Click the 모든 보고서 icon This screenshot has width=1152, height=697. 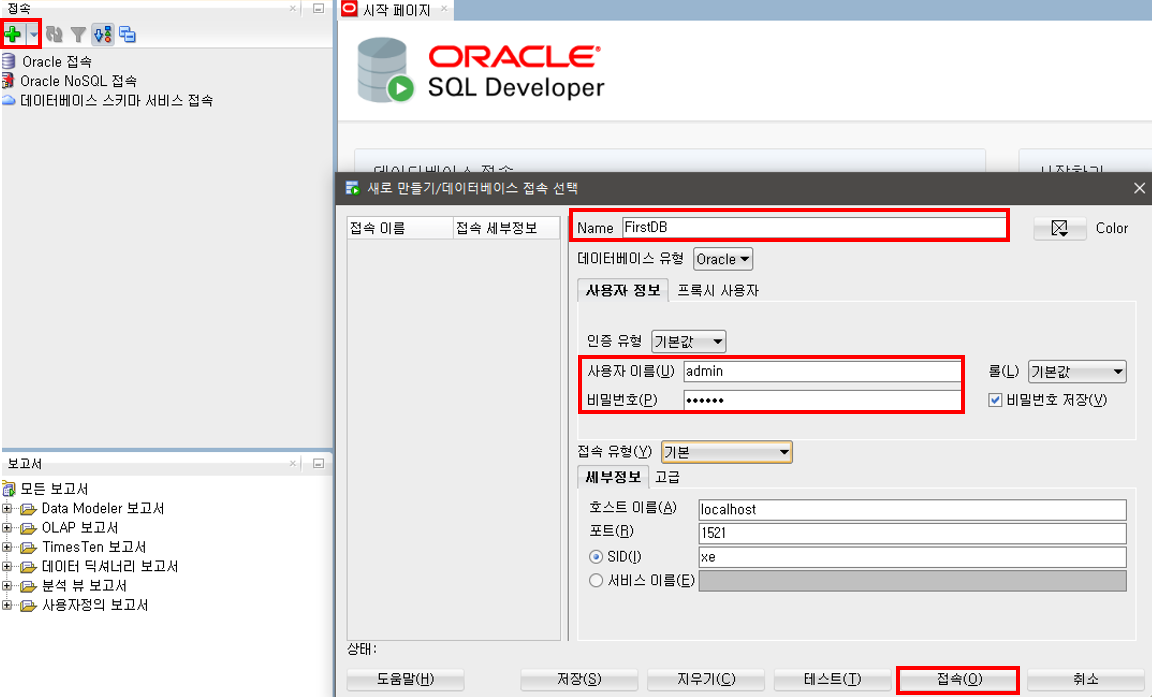pyautogui.click(x=9, y=488)
